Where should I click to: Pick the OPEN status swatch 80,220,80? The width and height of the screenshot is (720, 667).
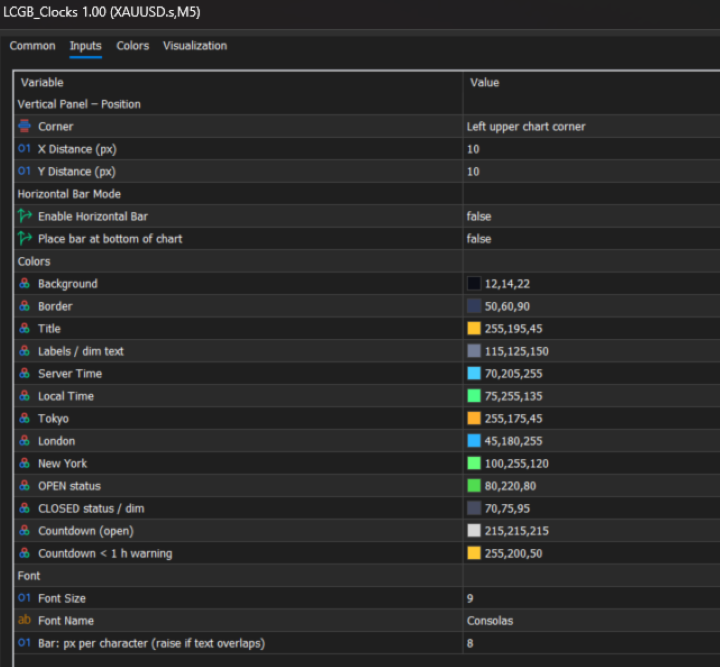(474, 486)
